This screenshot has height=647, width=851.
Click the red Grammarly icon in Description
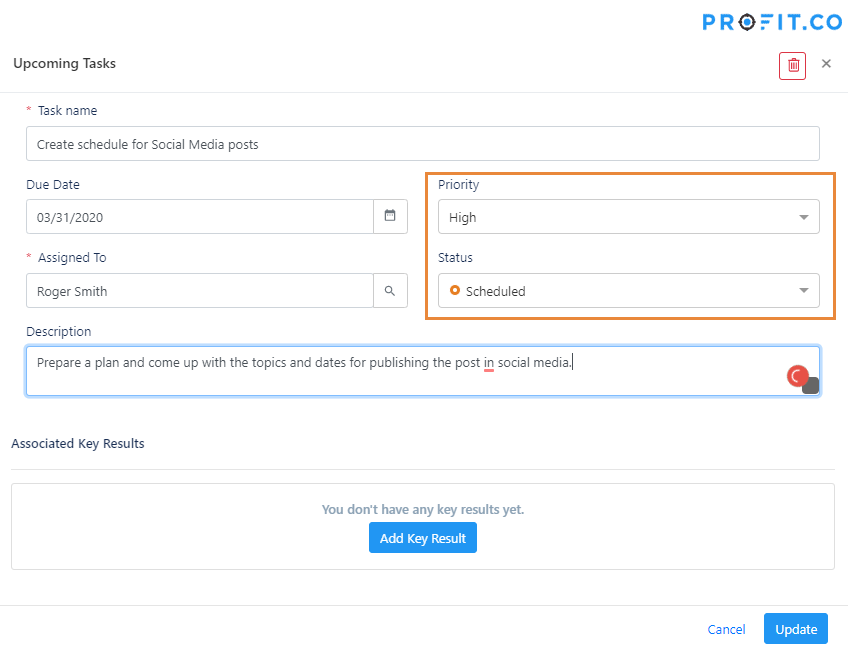point(799,377)
